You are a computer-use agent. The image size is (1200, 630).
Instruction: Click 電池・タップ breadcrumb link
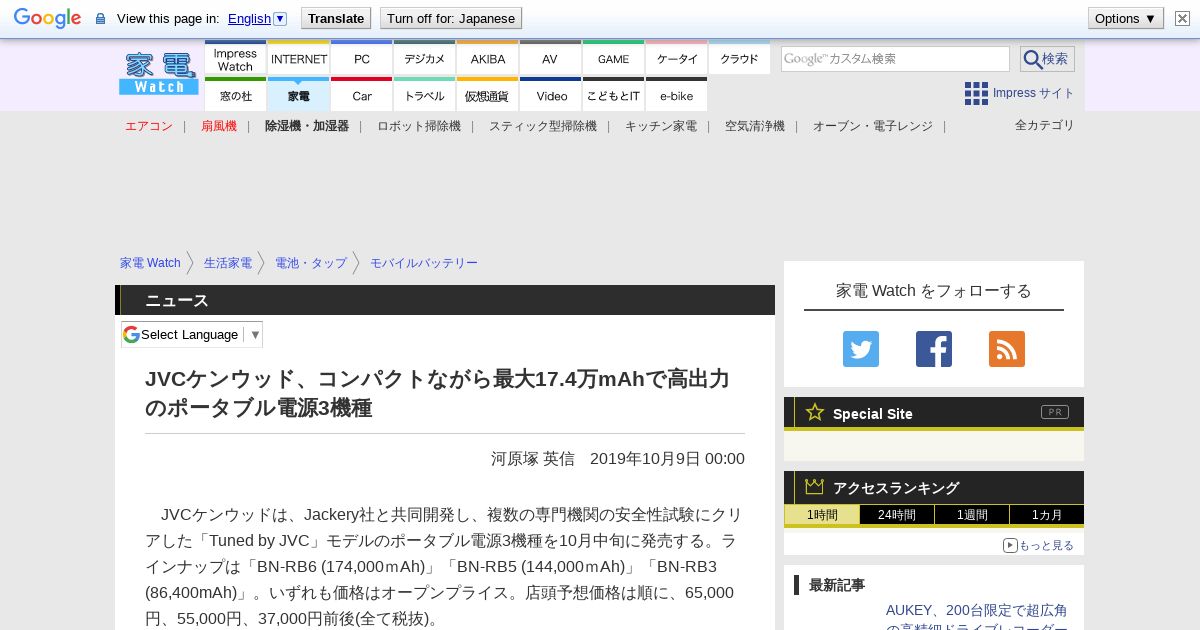pos(311,263)
